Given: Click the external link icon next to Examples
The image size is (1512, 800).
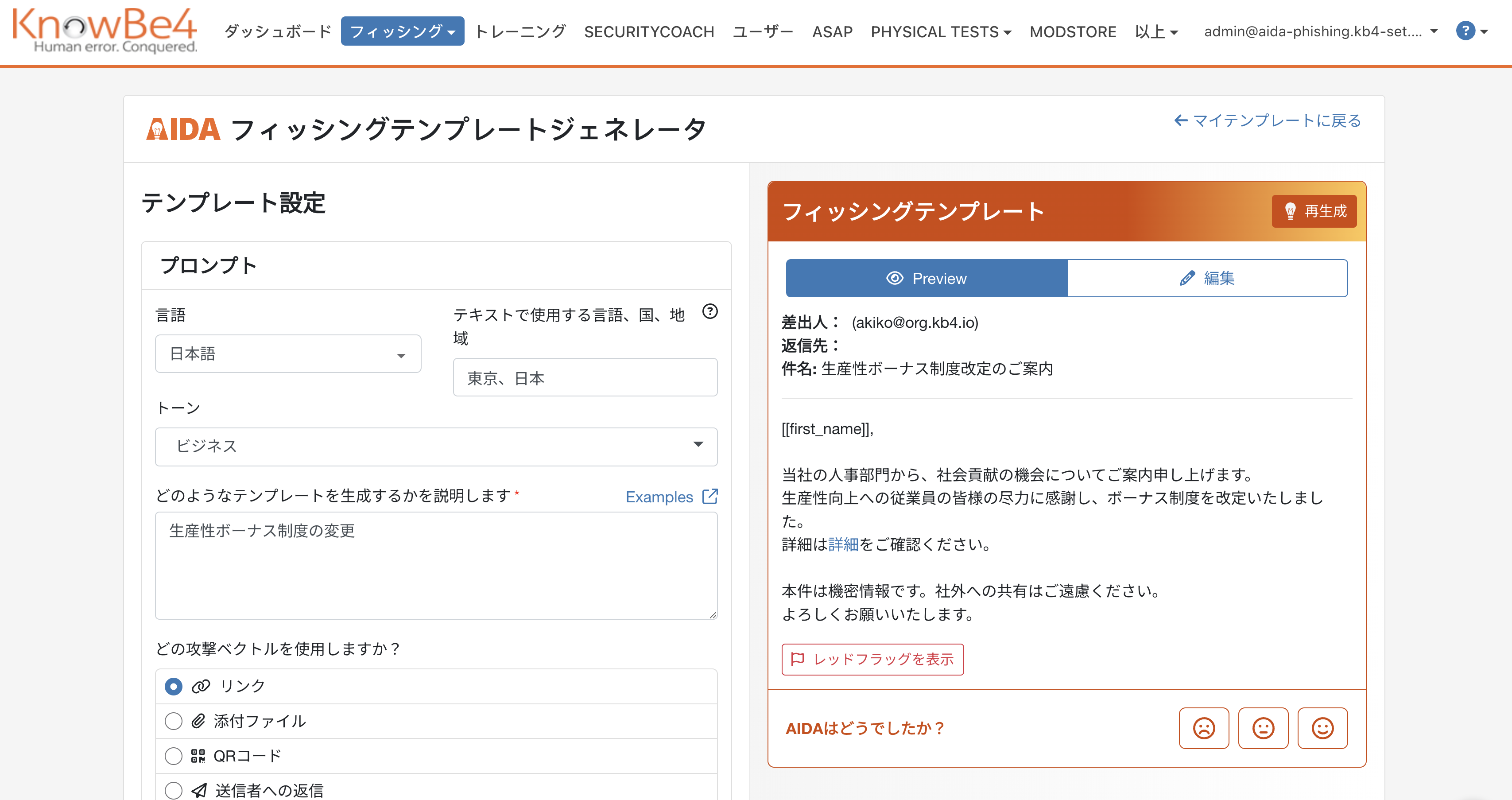Looking at the screenshot, I should tap(709, 497).
